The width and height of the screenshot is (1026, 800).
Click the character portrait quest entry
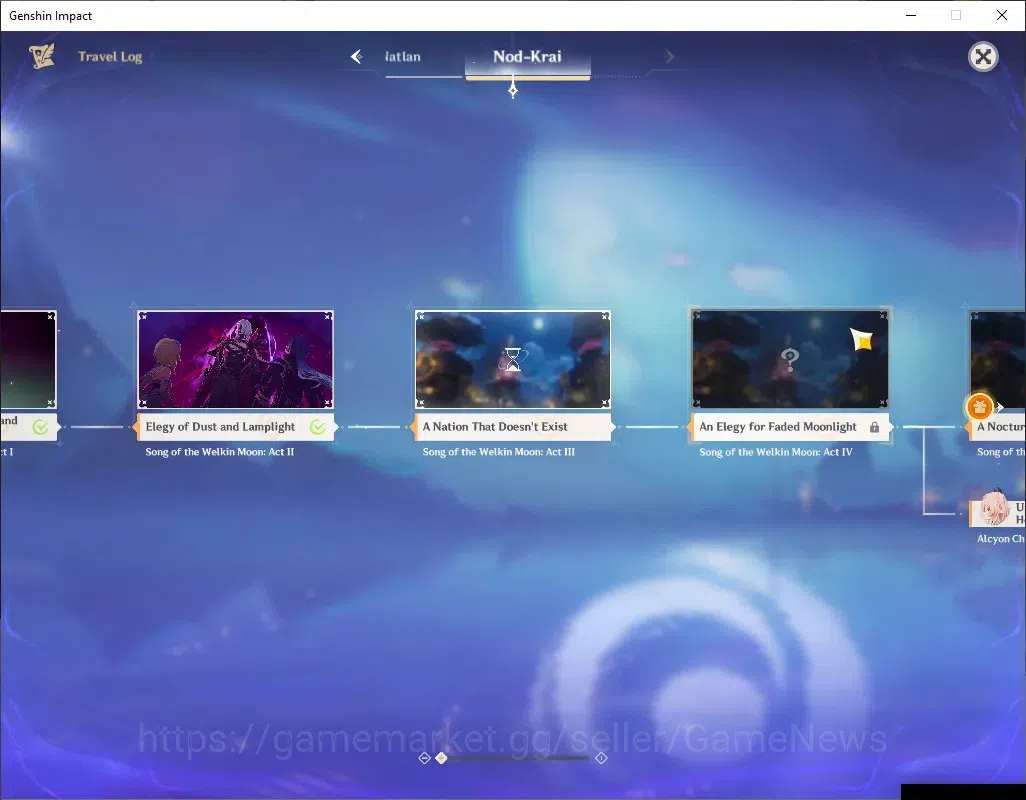click(997, 513)
